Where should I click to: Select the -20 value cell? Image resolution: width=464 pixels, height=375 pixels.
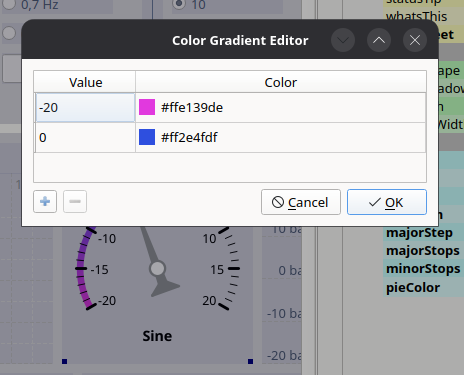[85, 108]
